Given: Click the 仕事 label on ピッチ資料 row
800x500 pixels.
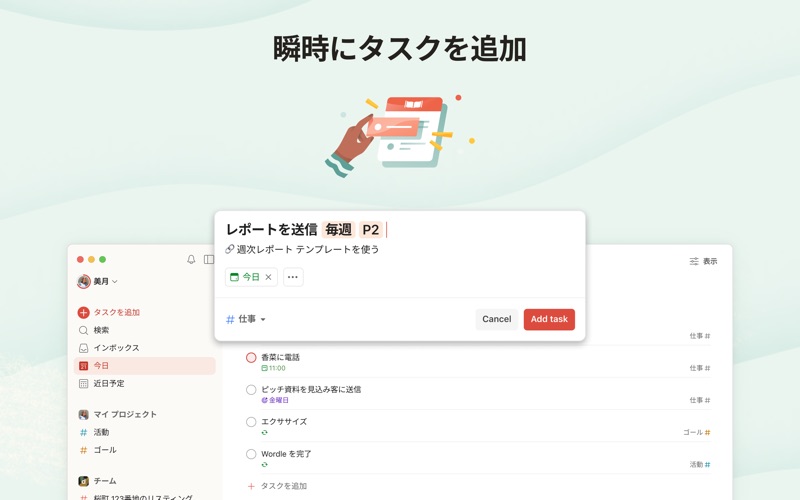Looking at the screenshot, I should tap(696, 401).
